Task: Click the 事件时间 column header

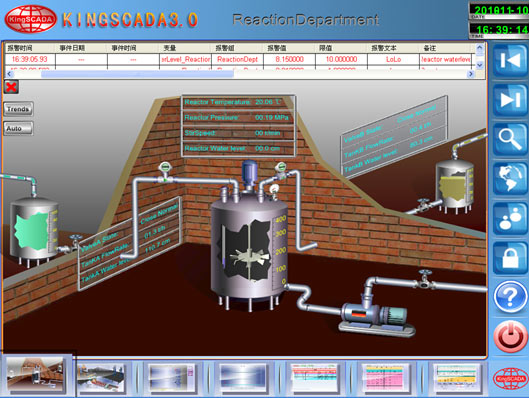Action: pos(133,48)
